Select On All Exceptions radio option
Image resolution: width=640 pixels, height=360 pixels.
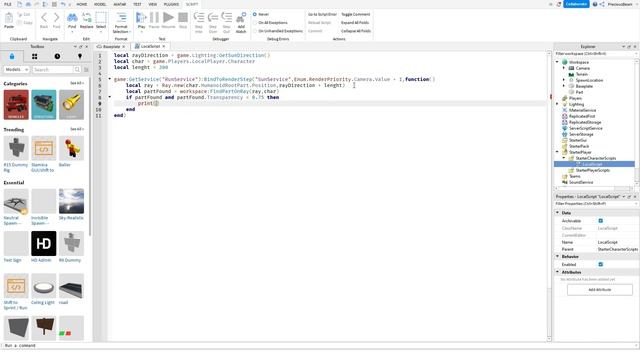(255, 23)
